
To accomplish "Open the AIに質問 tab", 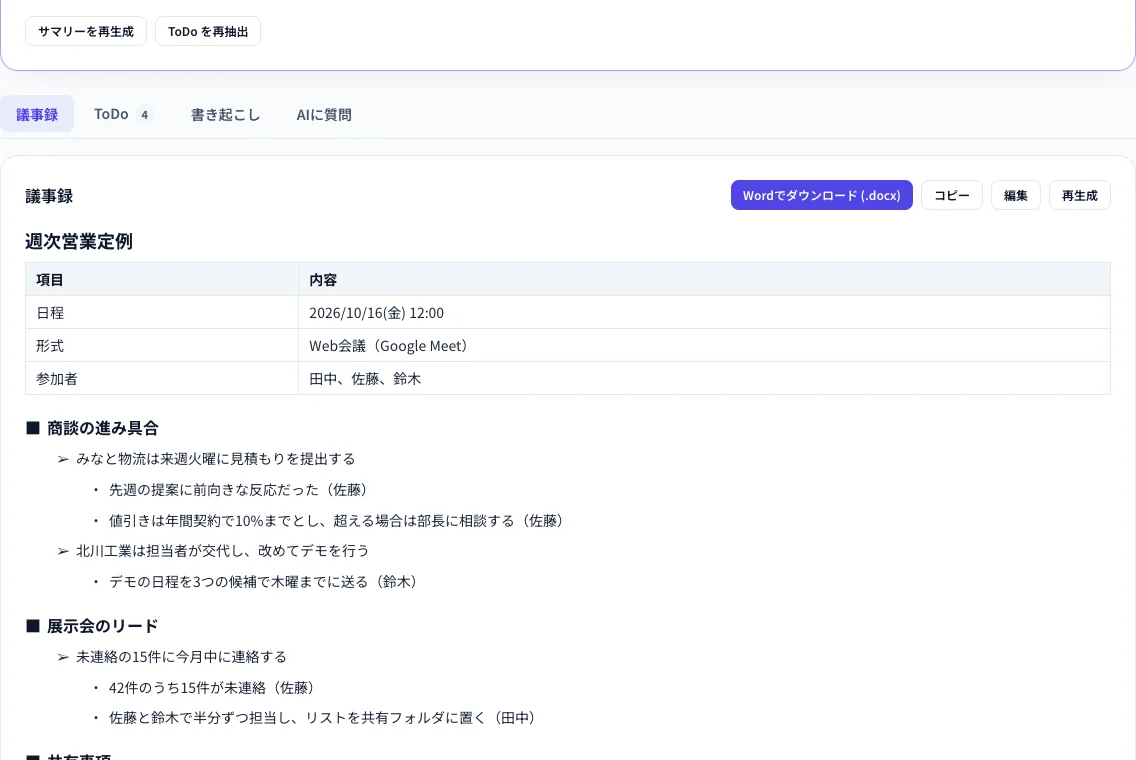I will pyautogui.click(x=324, y=114).
